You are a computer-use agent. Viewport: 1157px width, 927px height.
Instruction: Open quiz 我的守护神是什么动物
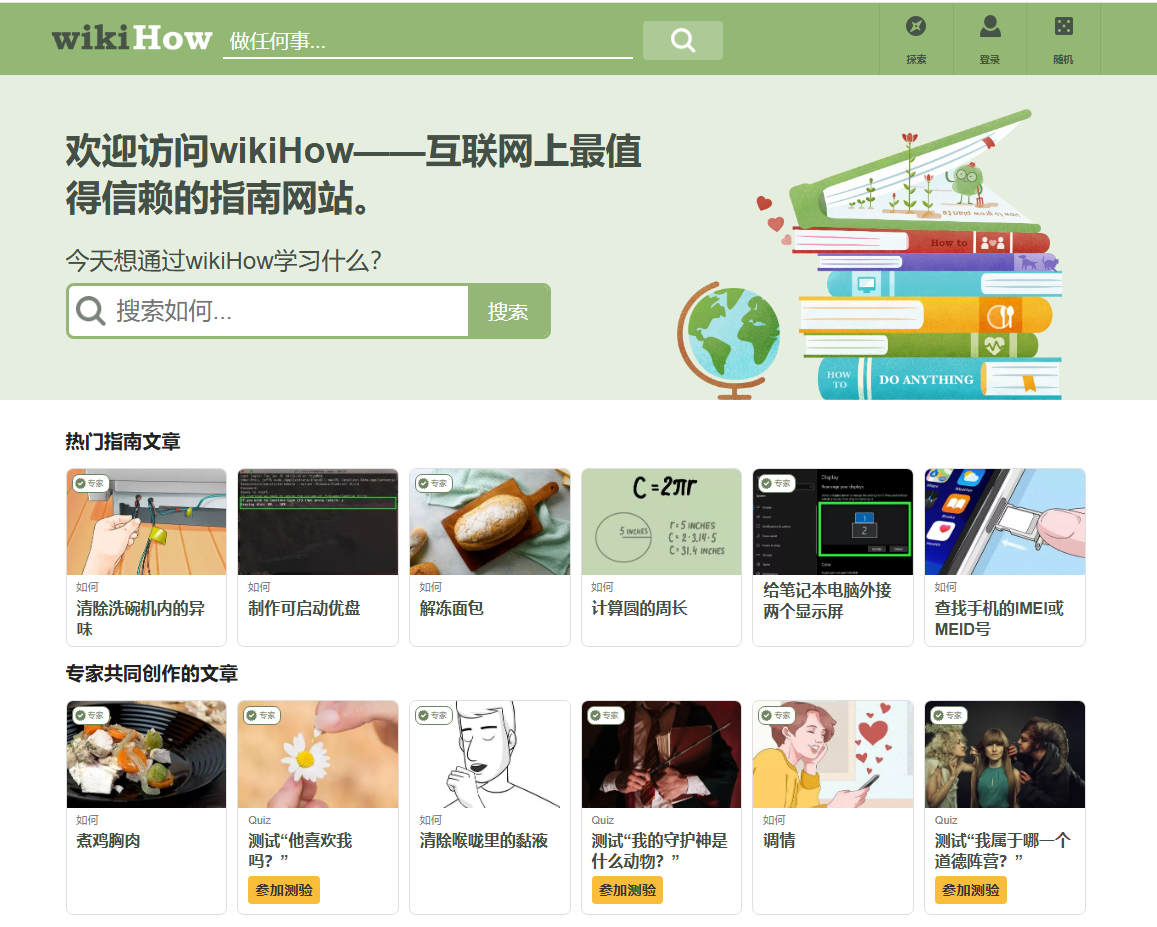point(660,851)
